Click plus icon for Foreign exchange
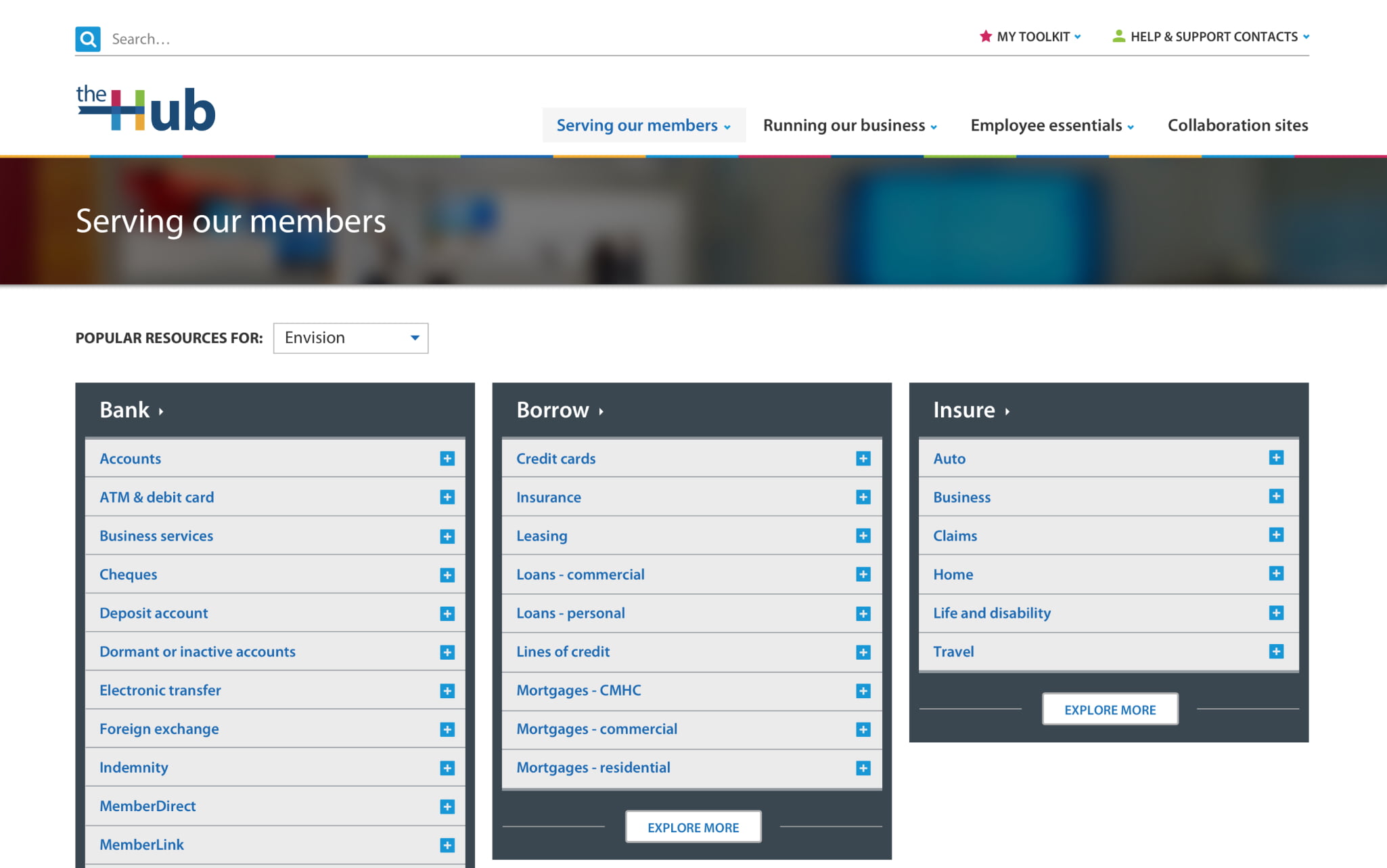Image resolution: width=1387 pixels, height=868 pixels. coord(447,729)
